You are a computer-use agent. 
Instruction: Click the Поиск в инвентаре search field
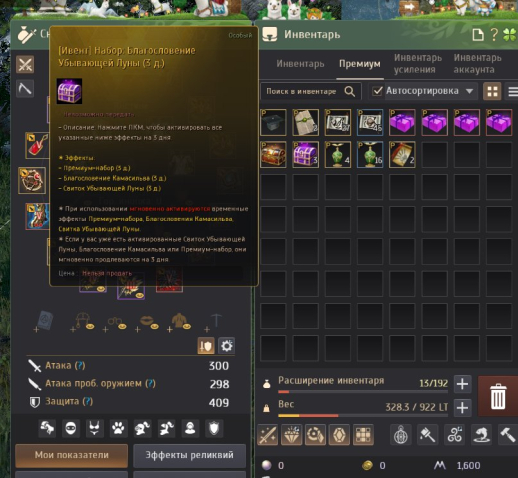(x=311, y=91)
